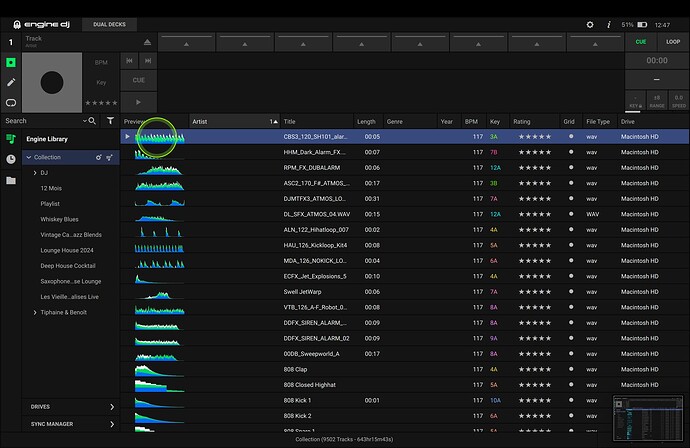Switch to the LOOP tab
The height and width of the screenshot is (448, 690).
(673, 42)
